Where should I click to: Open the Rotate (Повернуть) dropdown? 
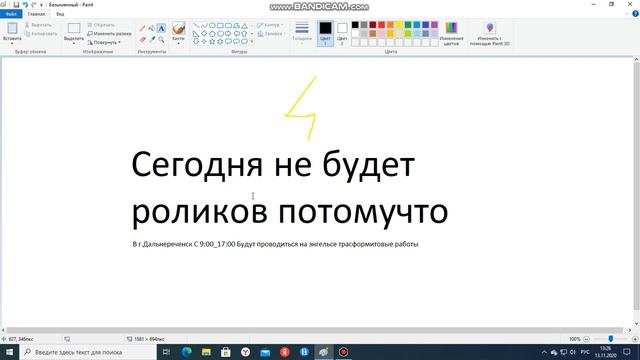(104, 42)
